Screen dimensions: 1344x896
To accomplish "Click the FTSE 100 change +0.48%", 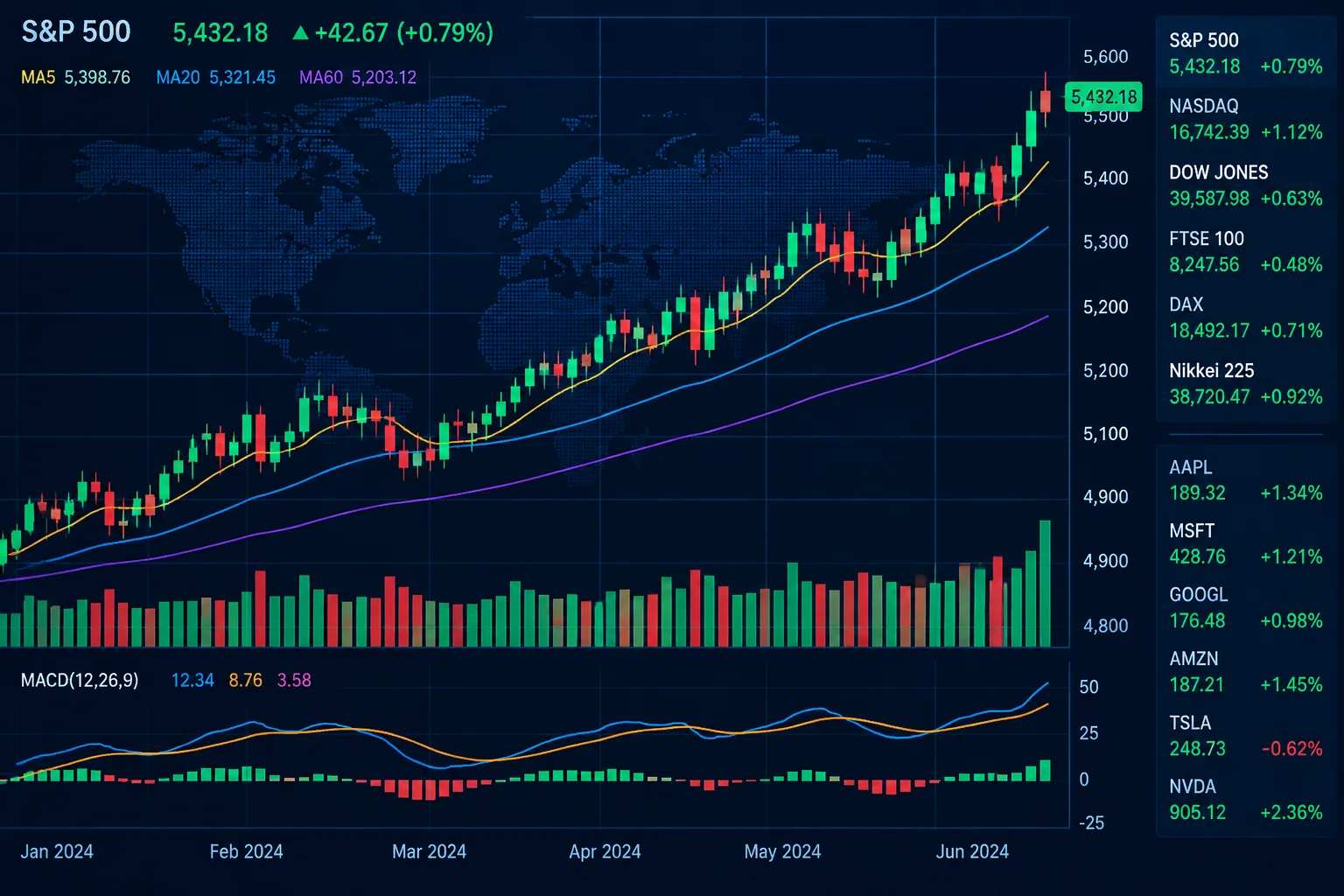I will (x=1291, y=265).
